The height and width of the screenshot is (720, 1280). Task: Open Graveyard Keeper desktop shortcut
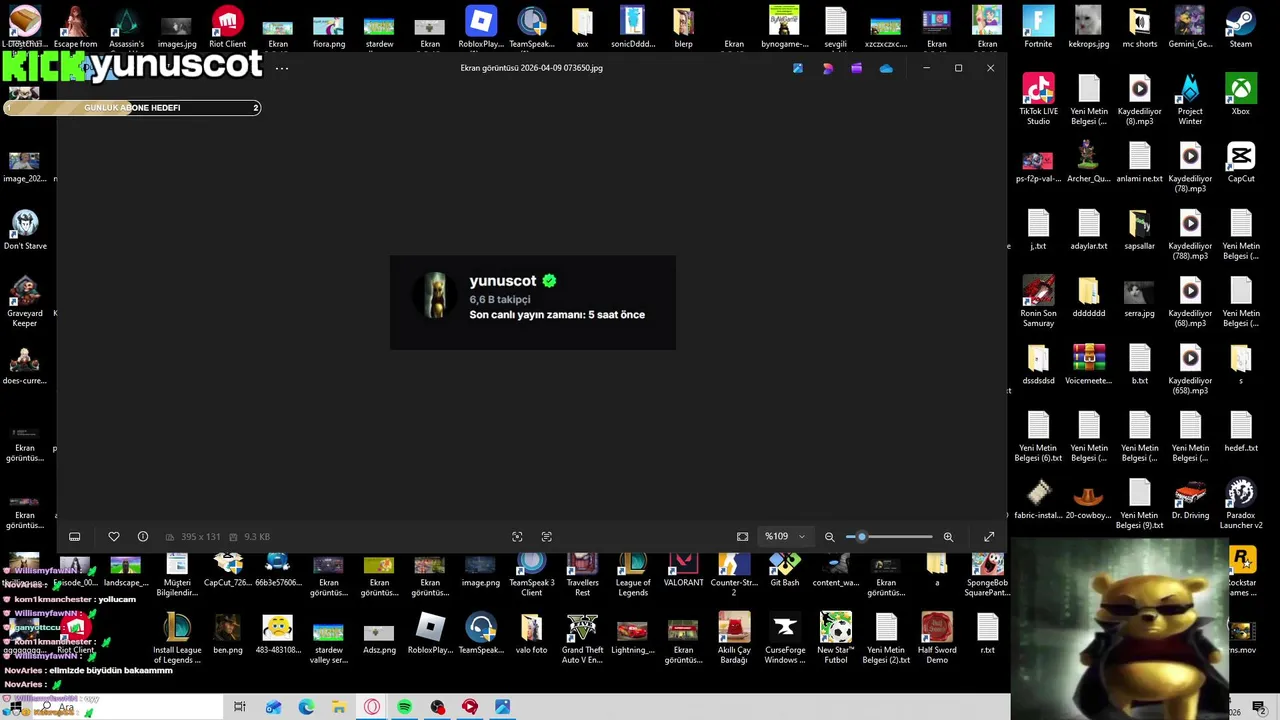[25, 302]
